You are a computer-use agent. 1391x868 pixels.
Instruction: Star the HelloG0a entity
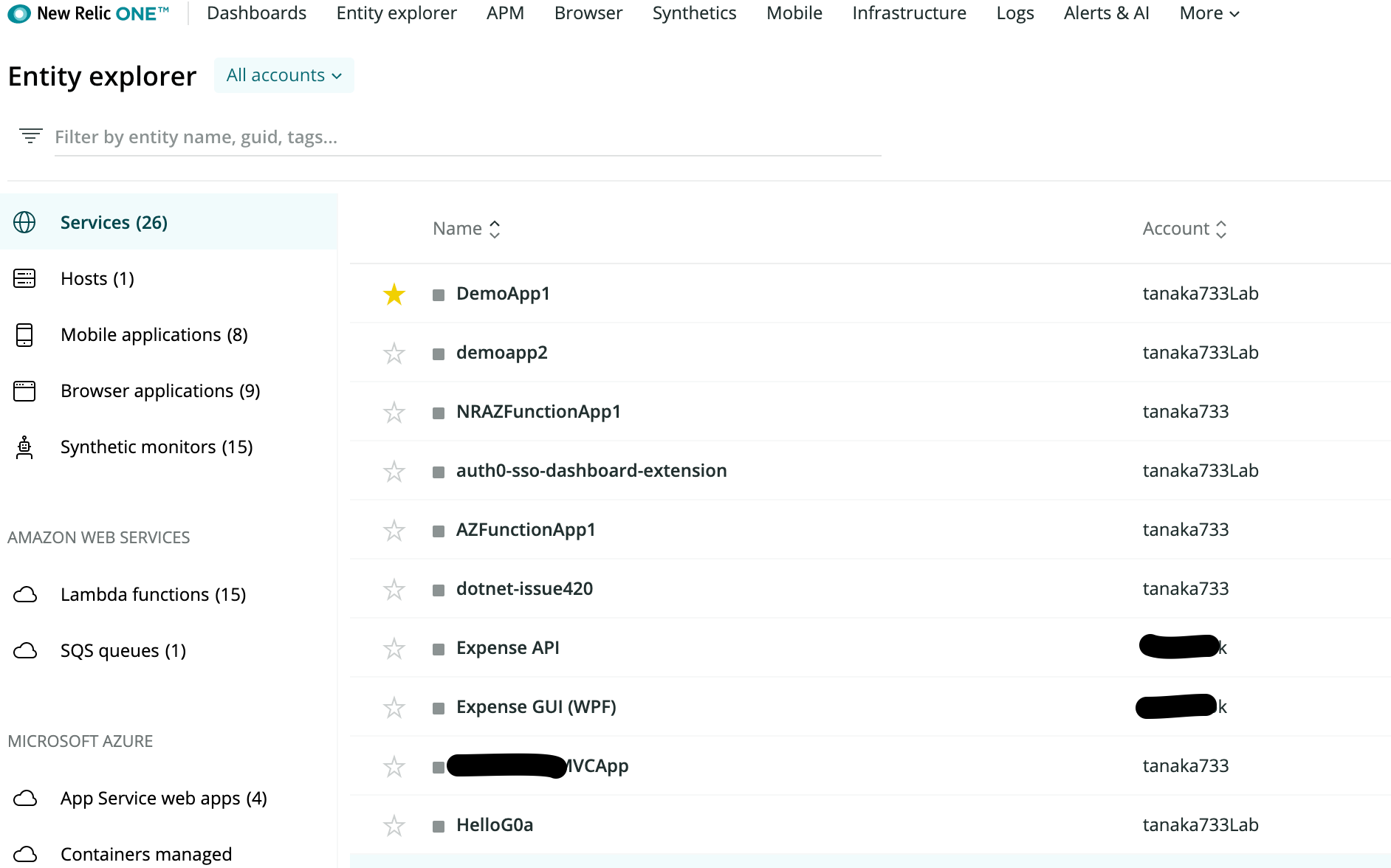[394, 825]
